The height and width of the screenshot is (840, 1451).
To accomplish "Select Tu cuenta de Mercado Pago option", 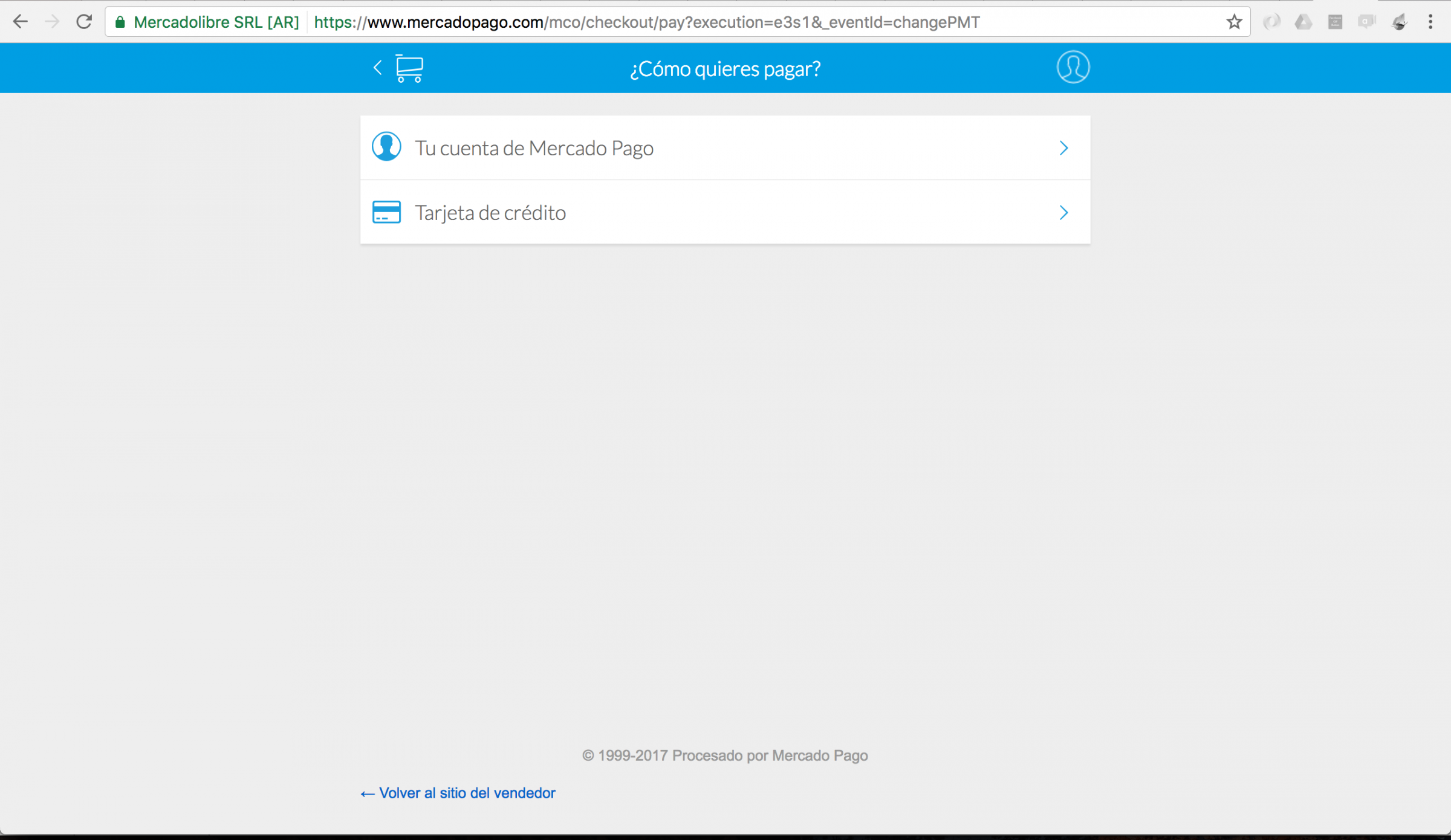I will pyautogui.click(x=534, y=148).
